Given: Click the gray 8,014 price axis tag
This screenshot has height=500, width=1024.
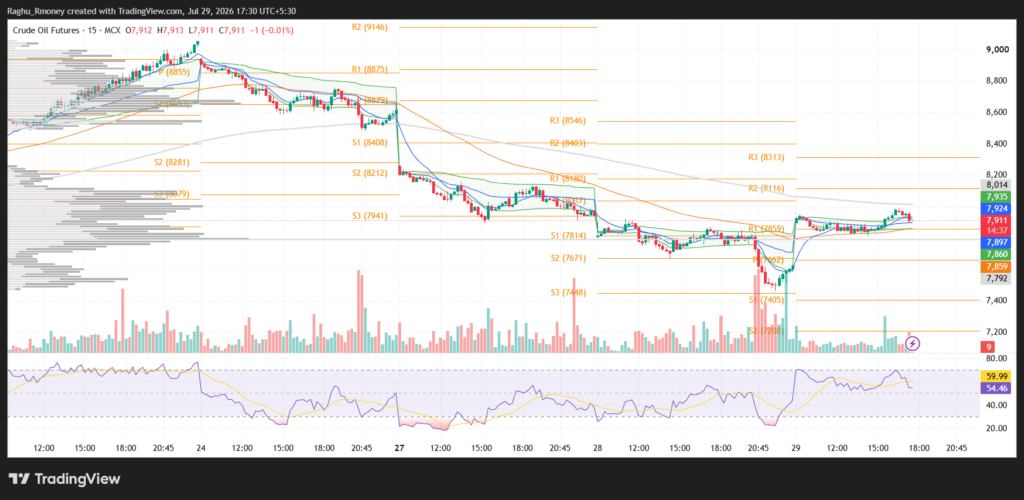Looking at the screenshot, I should coord(997,185).
